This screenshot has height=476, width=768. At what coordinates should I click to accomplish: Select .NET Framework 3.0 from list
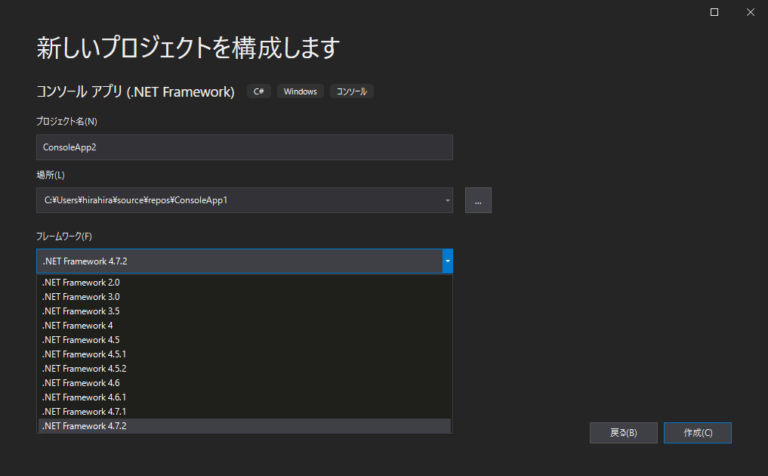244,297
